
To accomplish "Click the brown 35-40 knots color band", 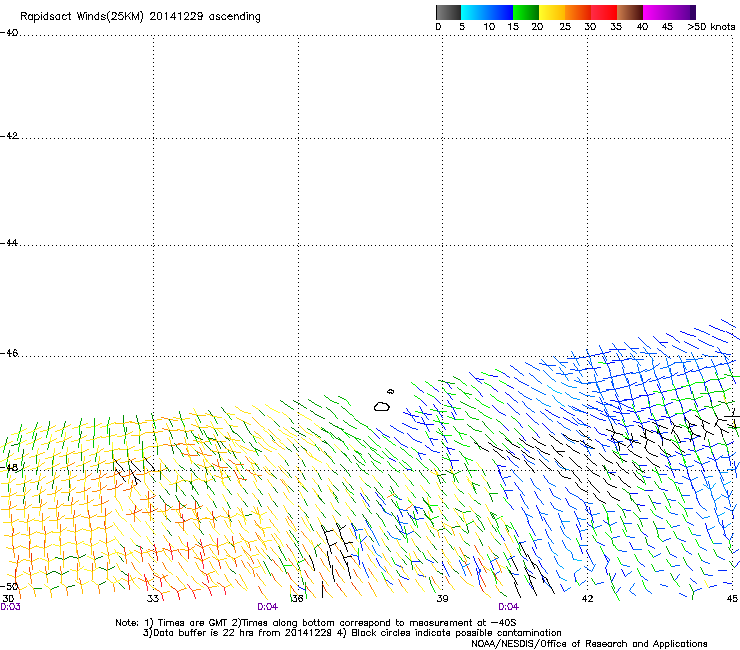I will [x=630, y=12].
